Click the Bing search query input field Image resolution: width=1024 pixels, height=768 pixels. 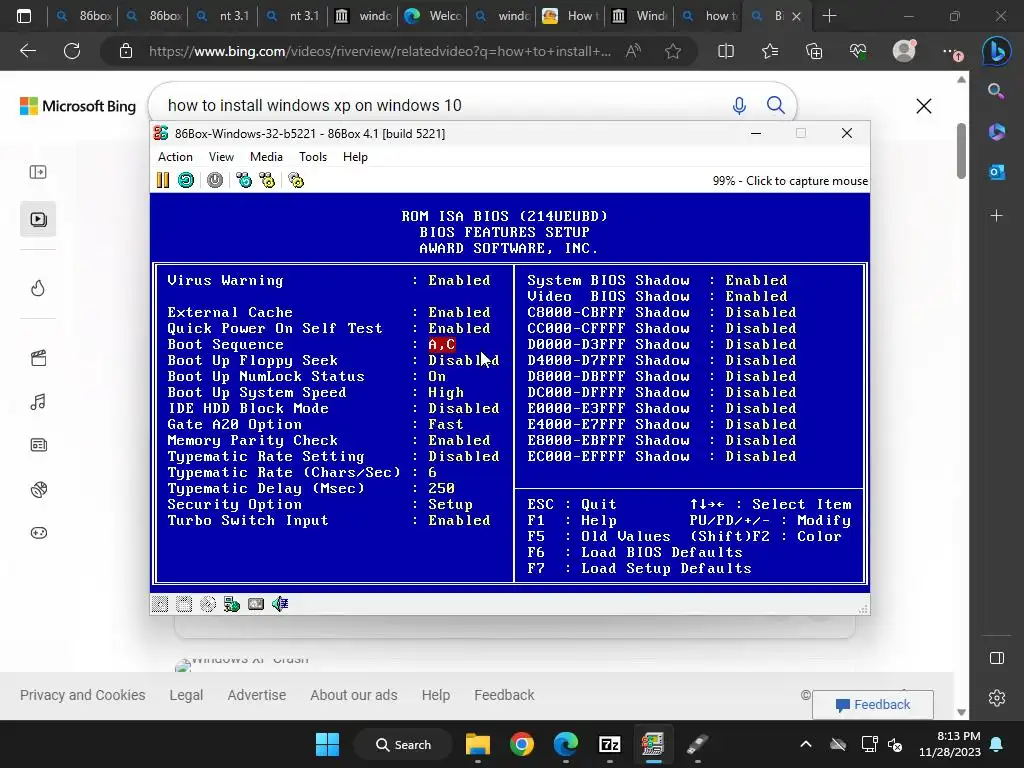point(444,105)
